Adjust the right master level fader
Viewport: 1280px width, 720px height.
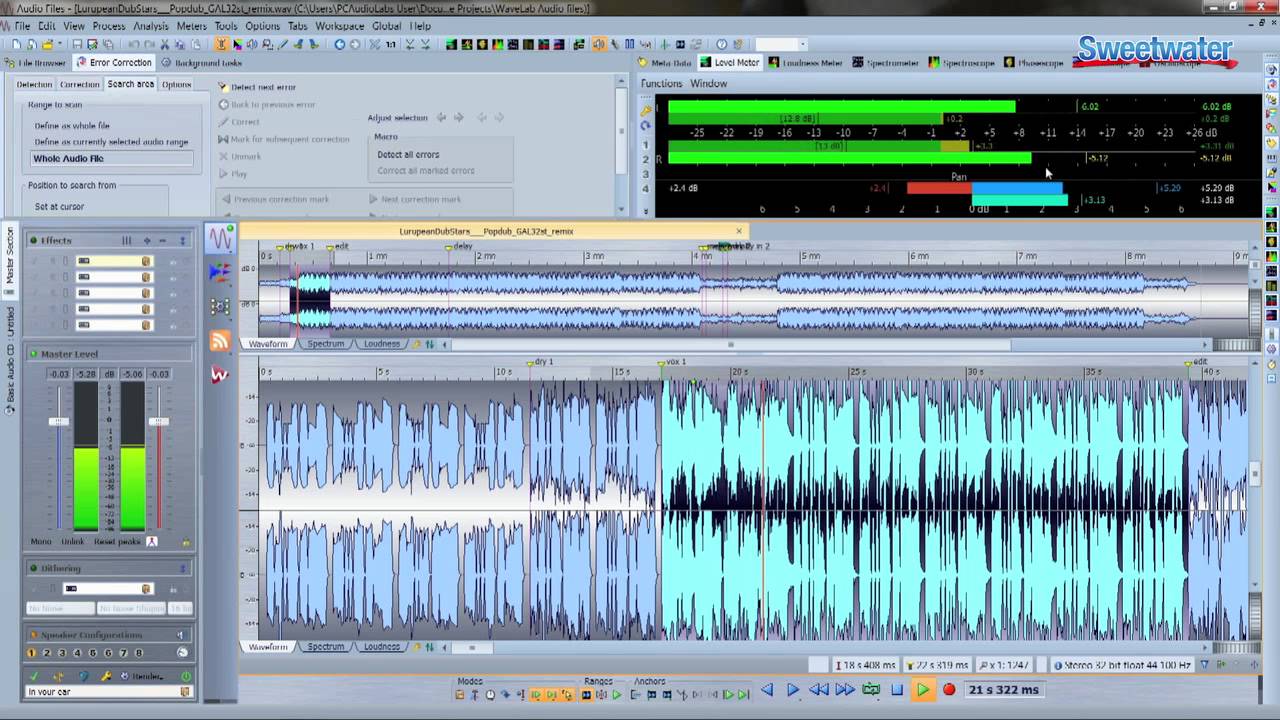pyautogui.click(x=159, y=422)
